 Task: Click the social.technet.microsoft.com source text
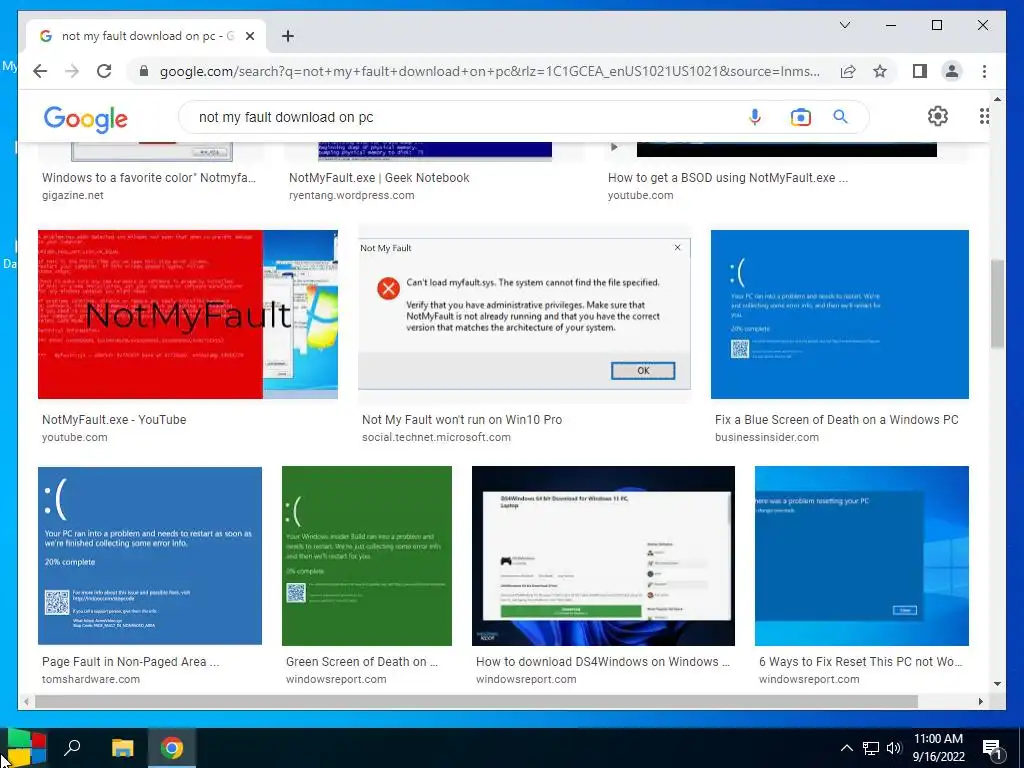436,438
